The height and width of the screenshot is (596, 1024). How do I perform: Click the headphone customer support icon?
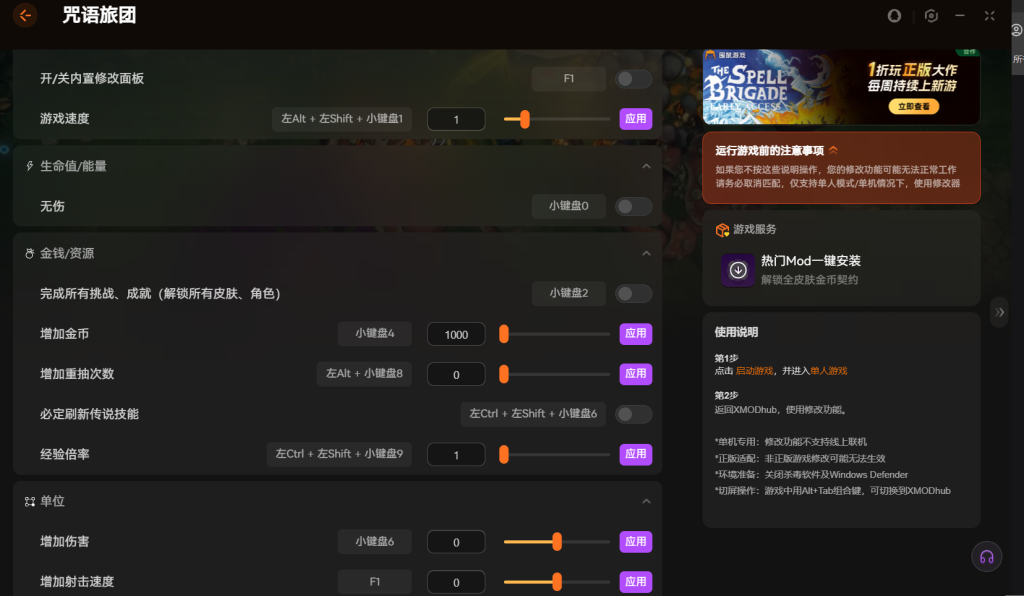(987, 557)
